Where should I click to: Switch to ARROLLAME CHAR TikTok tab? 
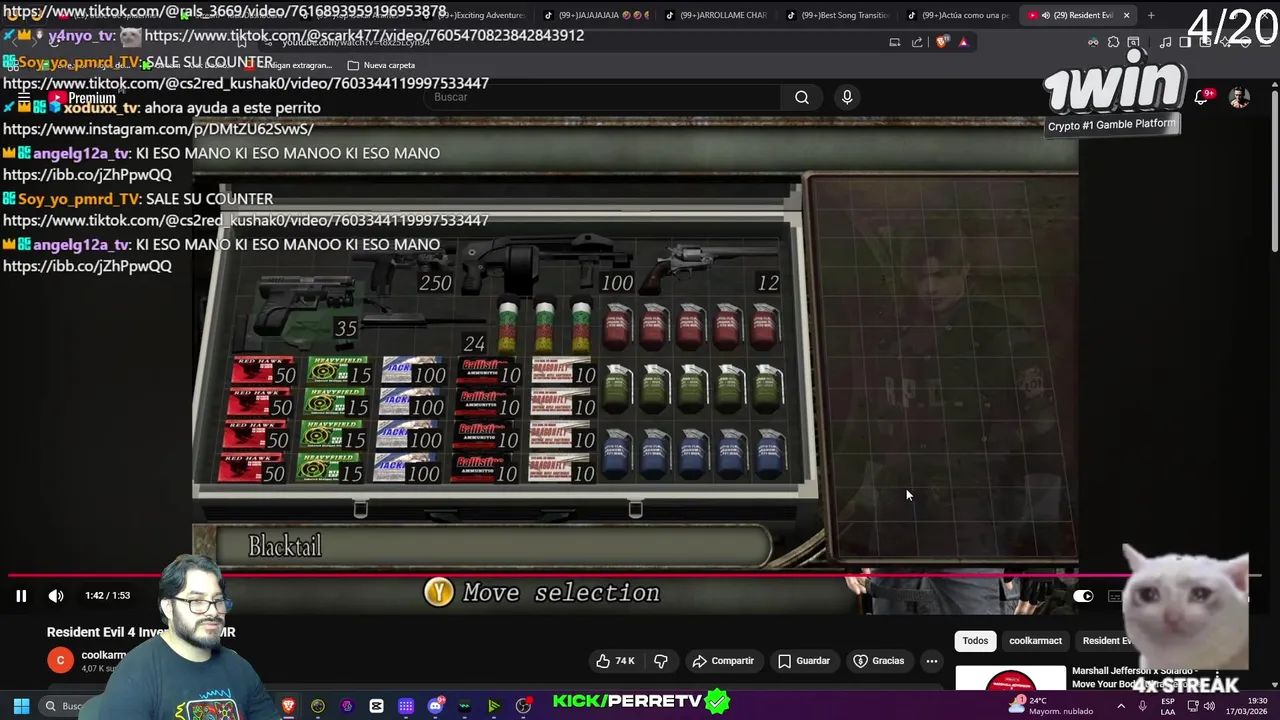[x=714, y=15]
